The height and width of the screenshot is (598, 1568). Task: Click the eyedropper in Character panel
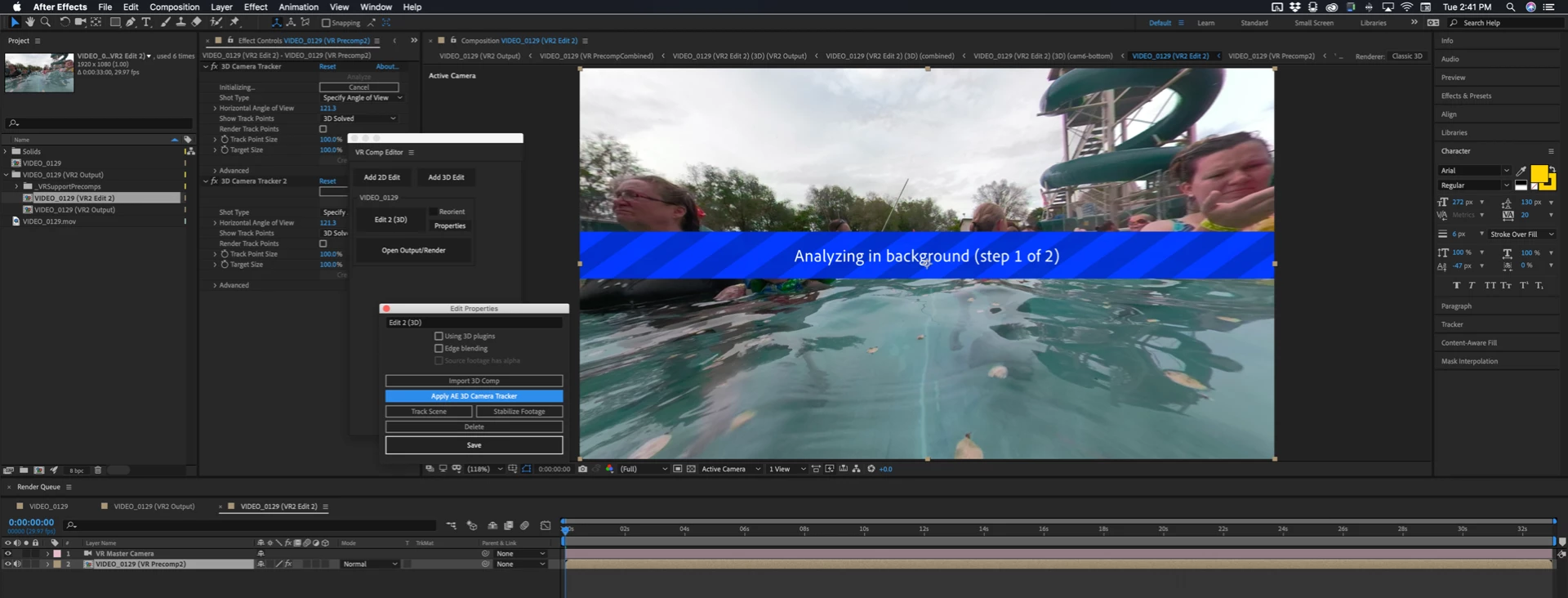[x=1521, y=171]
